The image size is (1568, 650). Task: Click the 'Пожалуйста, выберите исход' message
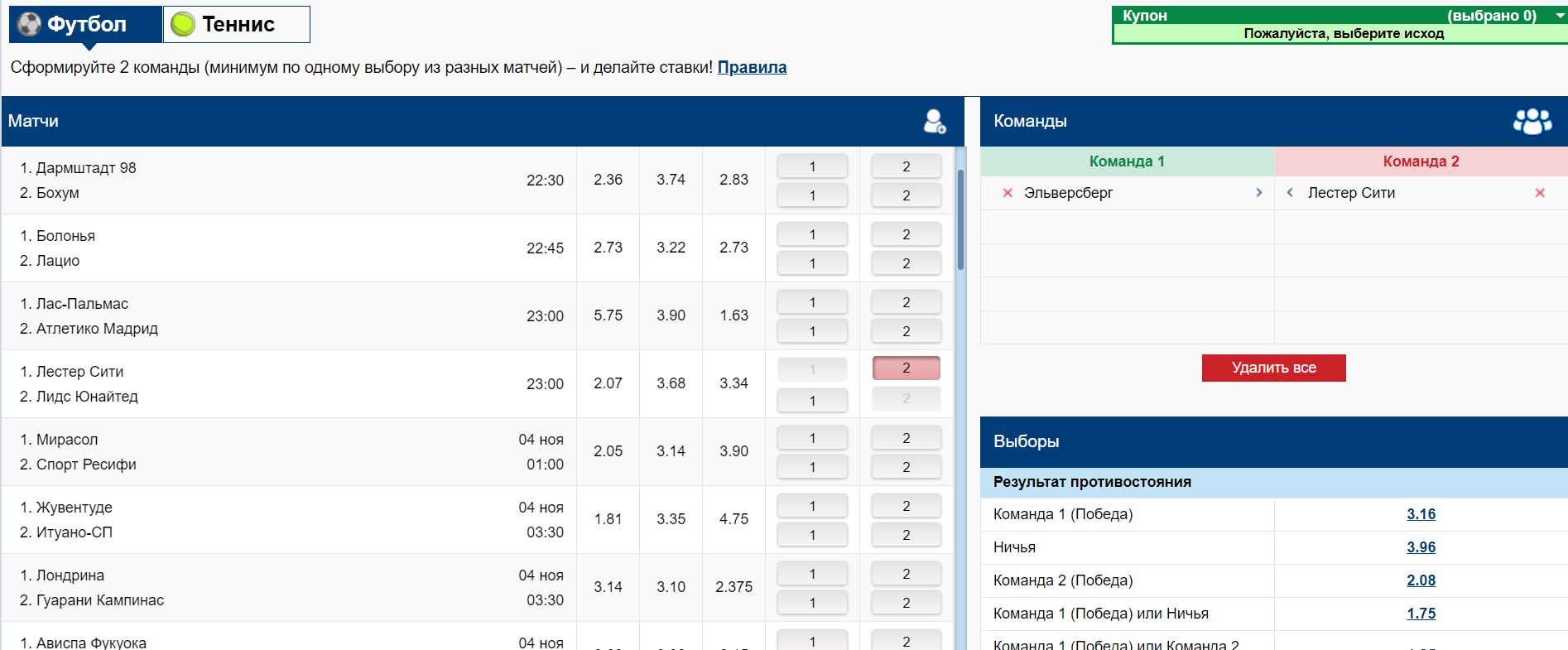[x=1343, y=33]
